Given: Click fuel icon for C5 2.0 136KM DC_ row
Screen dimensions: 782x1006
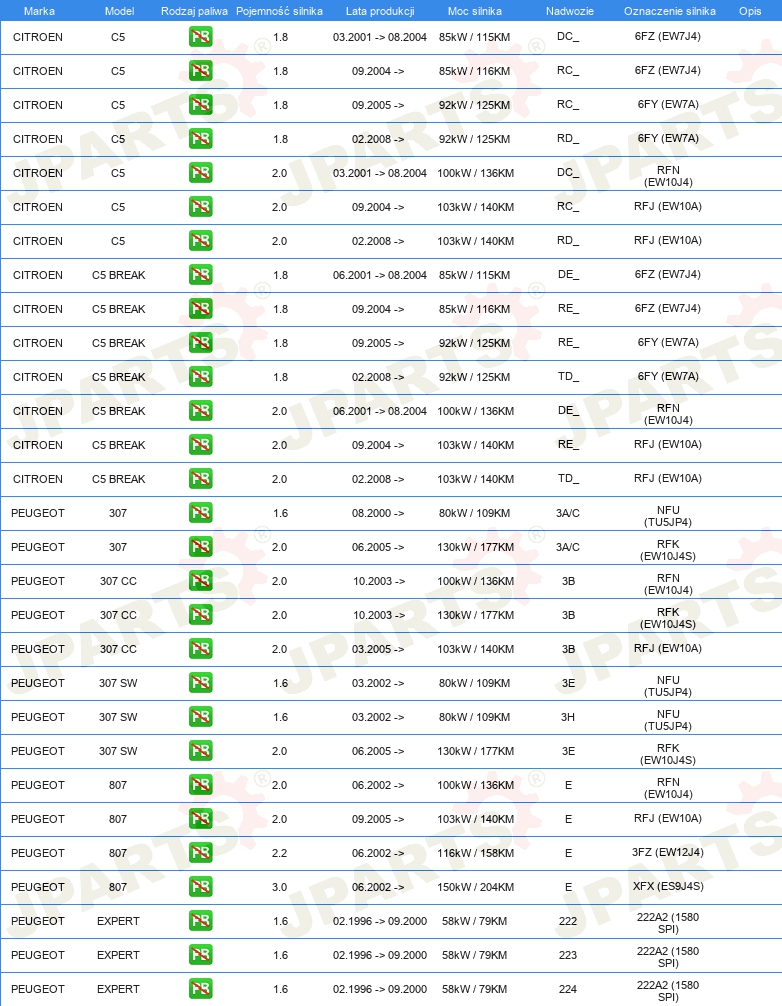Looking at the screenshot, I should (201, 173).
